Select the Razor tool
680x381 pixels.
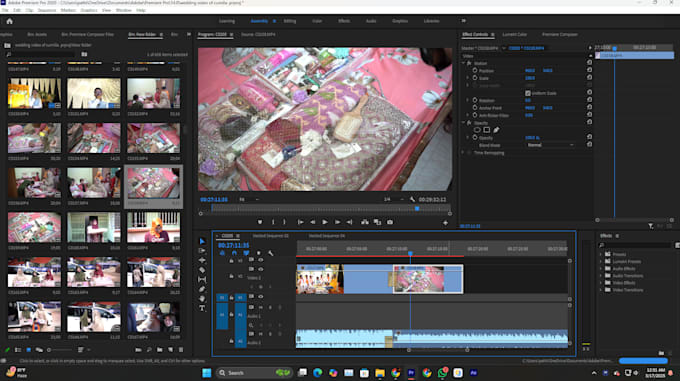[x=202, y=270]
